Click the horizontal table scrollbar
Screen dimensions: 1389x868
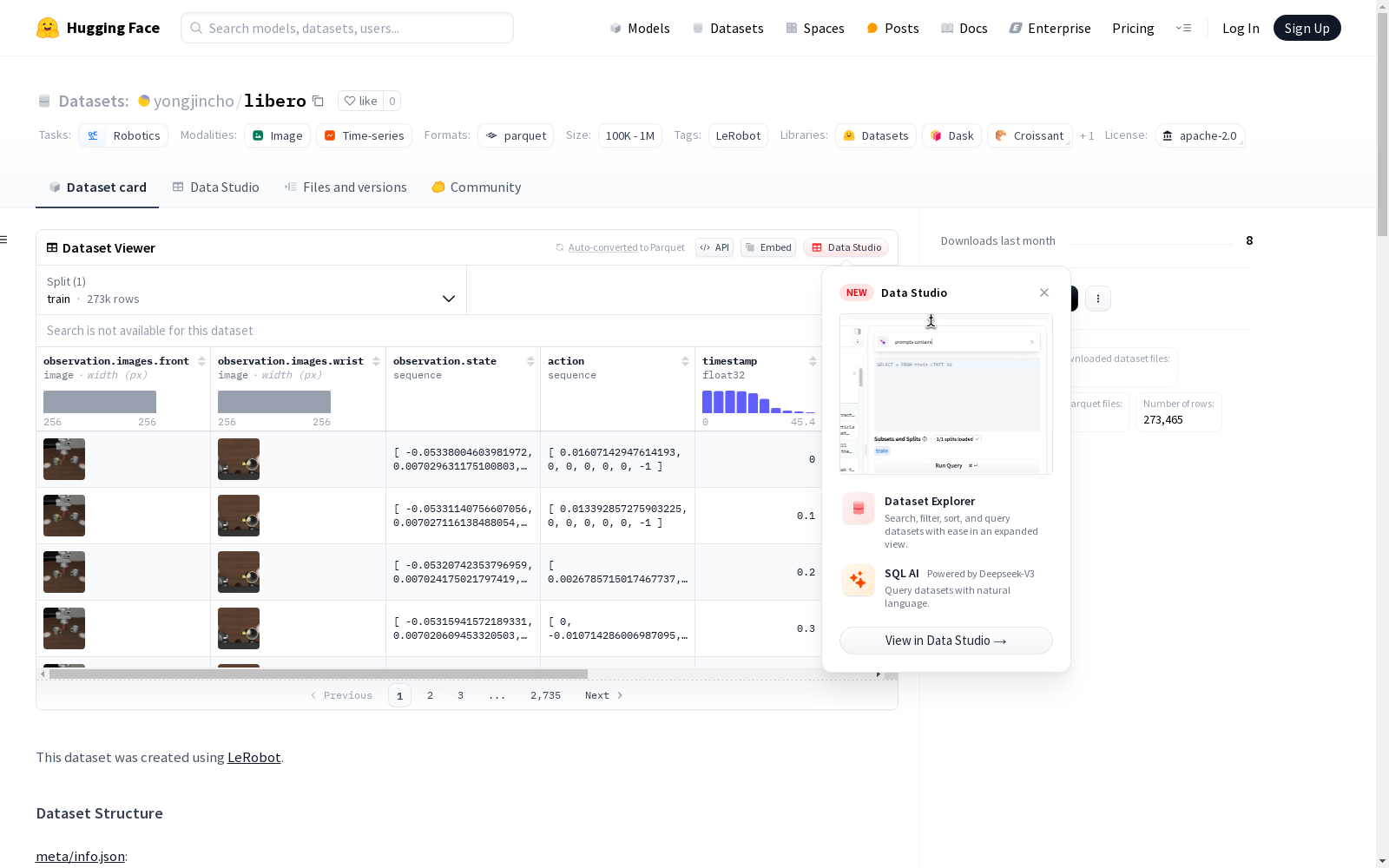coord(319,674)
